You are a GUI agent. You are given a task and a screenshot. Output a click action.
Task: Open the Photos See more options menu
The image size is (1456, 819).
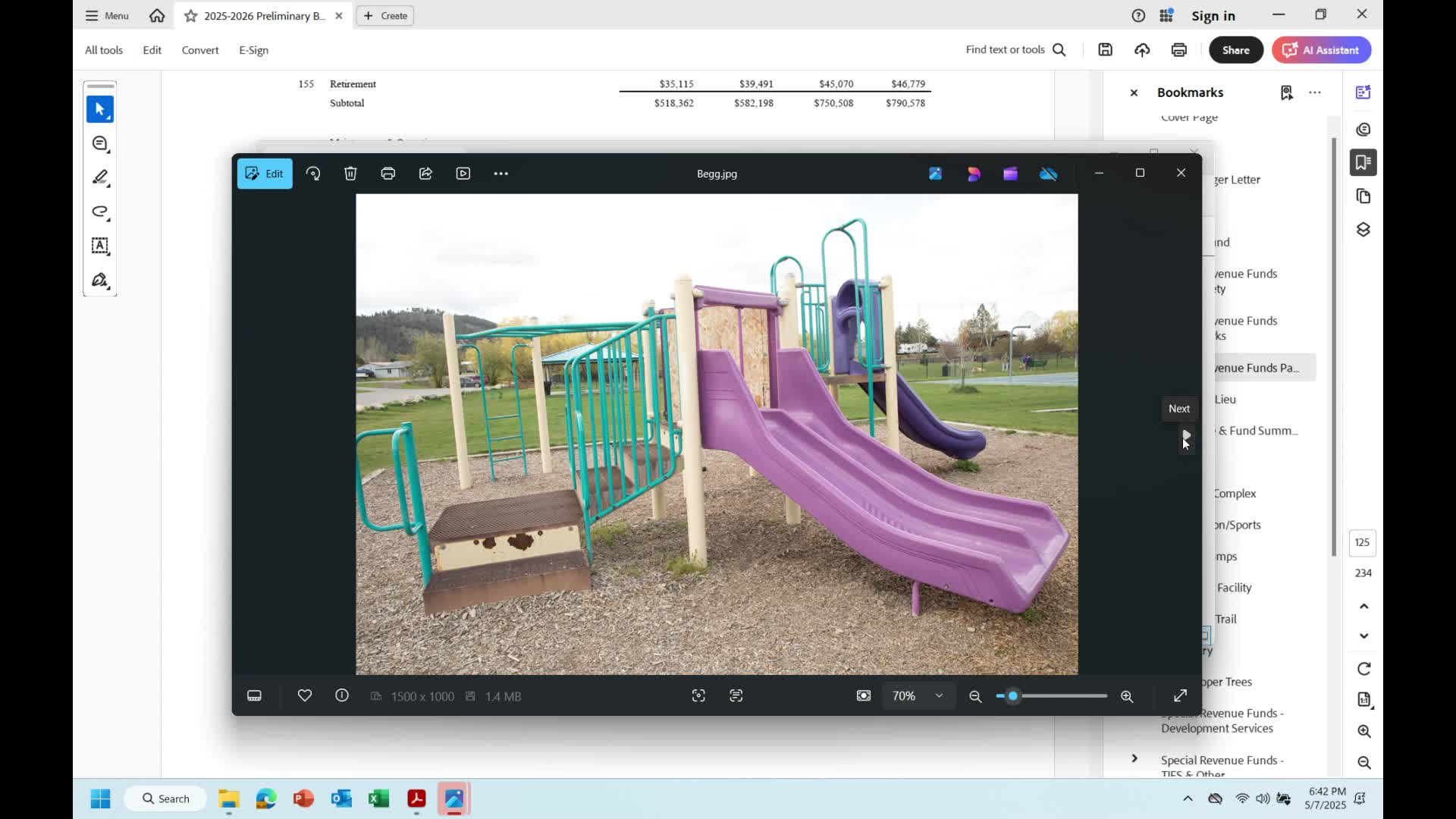click(501, 174)
